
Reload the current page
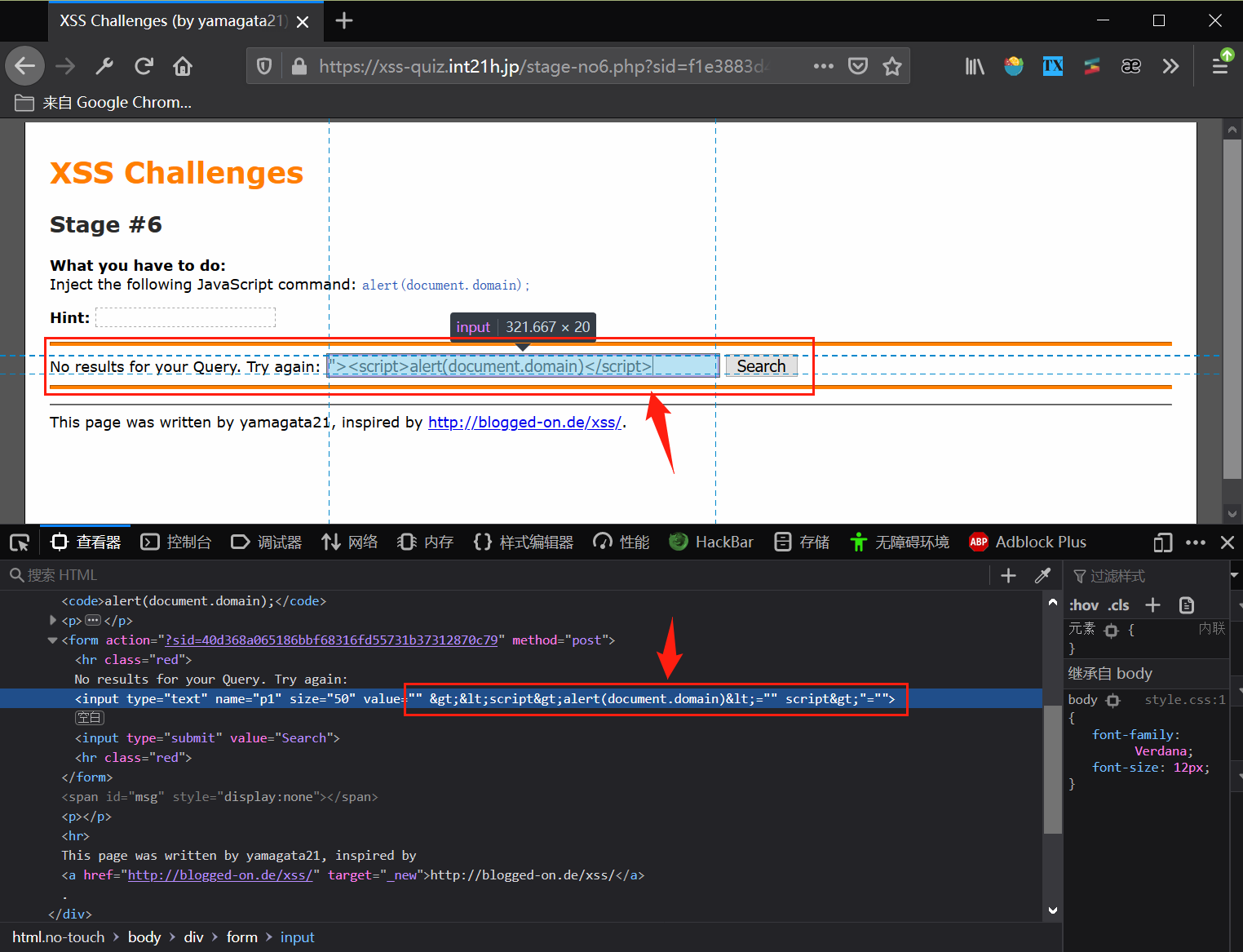pyautogui.click(x=144, y=66)
